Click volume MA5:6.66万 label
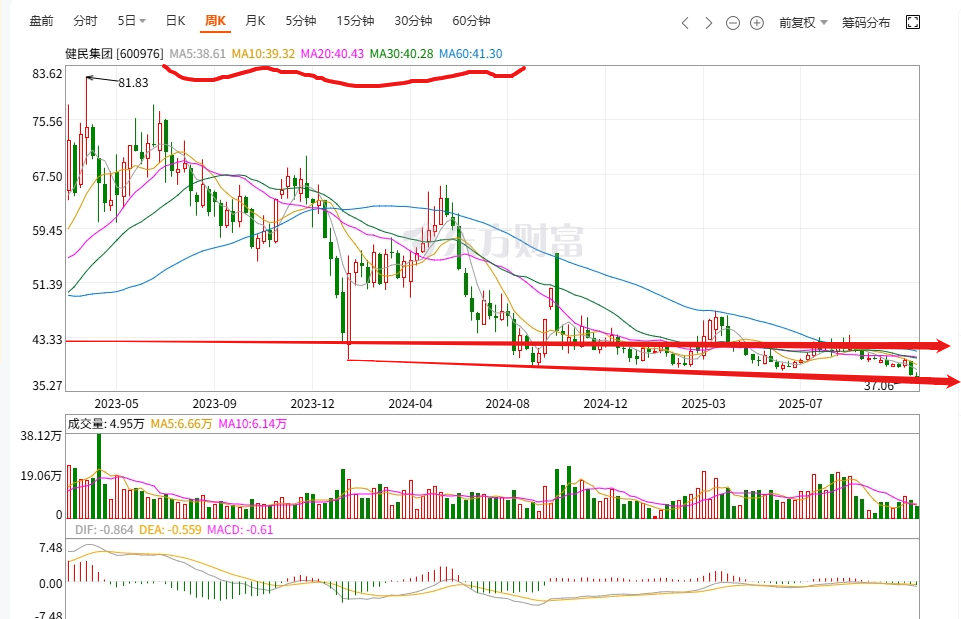The width and height of the screenshot is (961, 619). tap(181, 424)
